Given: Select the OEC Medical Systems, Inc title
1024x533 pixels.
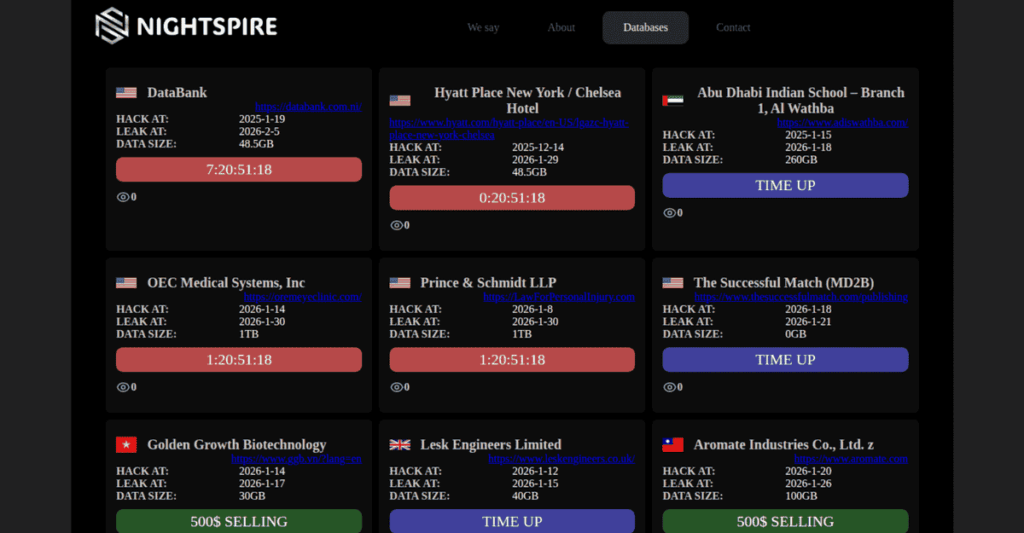Looking at the screenshot, I should (x=226, y=283).
